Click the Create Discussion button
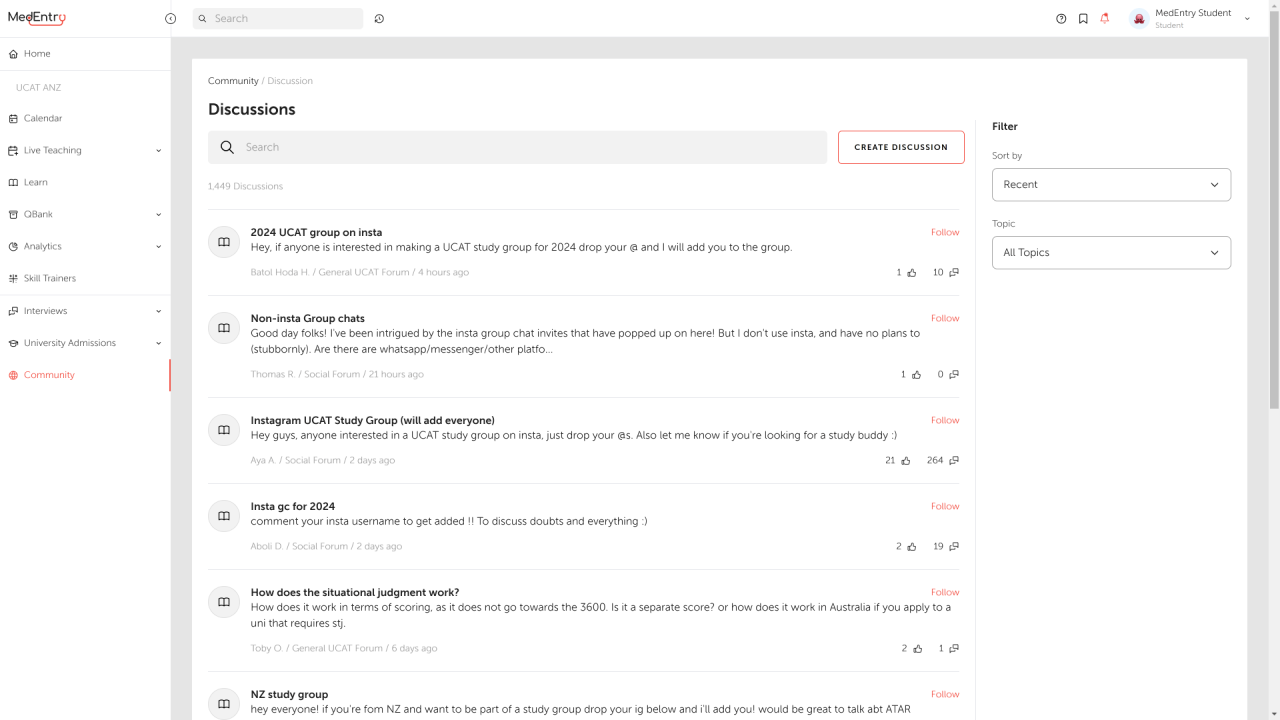Viewport: 1280px width, 720px height. (900, 147)
